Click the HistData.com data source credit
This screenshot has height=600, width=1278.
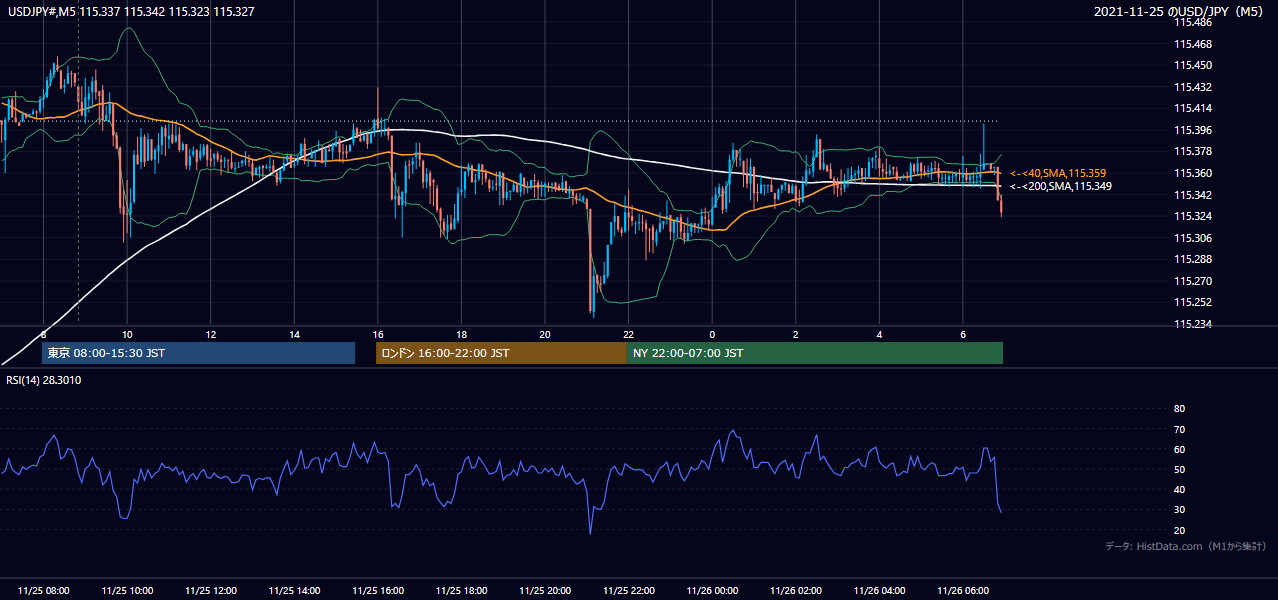(x=1186, y=546)
